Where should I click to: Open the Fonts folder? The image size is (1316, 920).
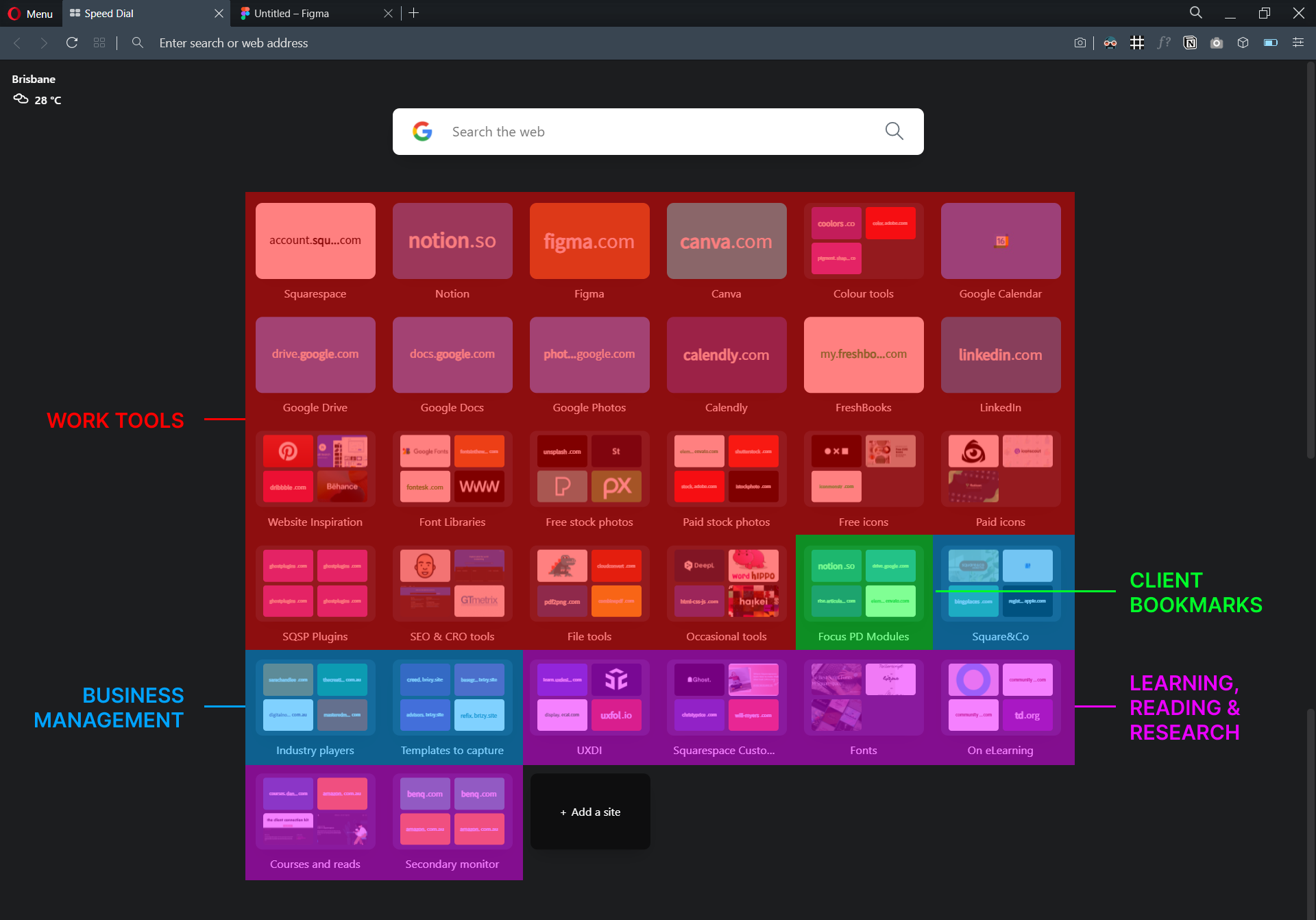pyautogui.click(x=864, y=697)
